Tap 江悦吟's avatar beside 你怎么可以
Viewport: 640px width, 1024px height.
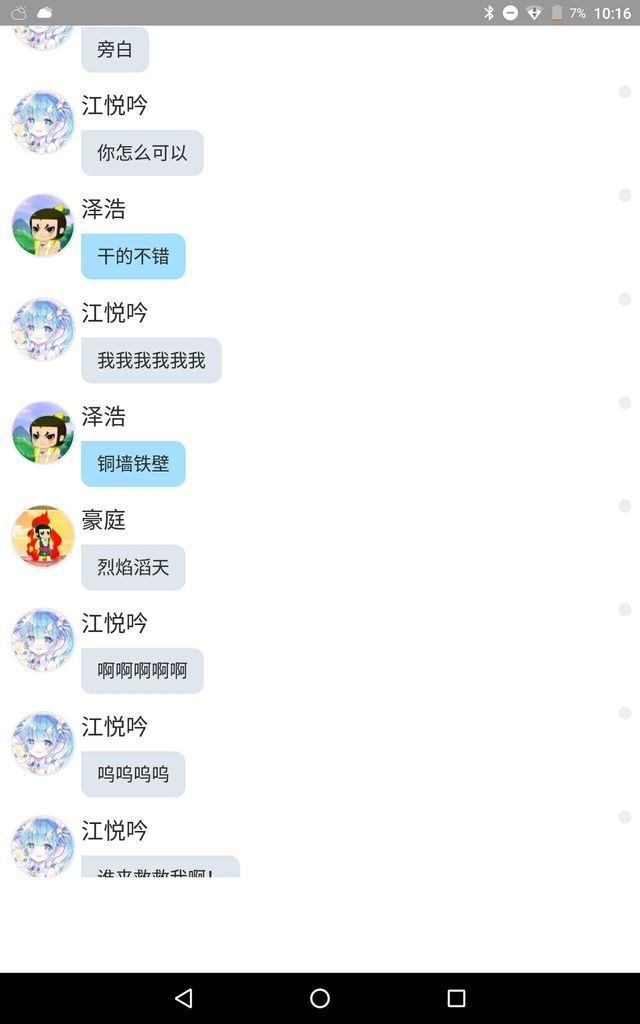pos(43,121)
